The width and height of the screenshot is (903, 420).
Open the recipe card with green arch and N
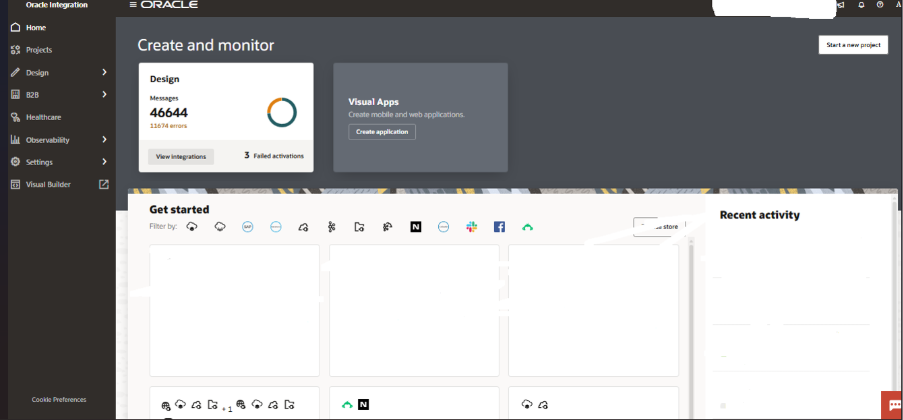coord(414,403)
